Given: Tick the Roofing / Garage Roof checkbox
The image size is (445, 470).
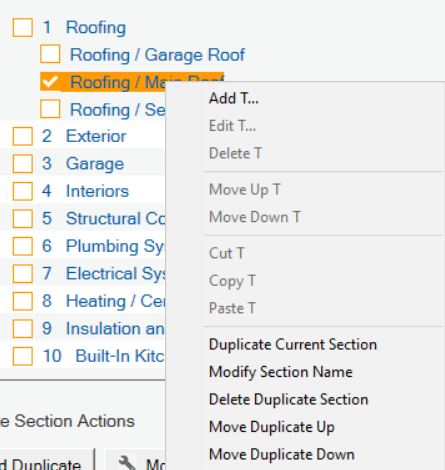Looking at the screenshot, I should tap(50, 54).
